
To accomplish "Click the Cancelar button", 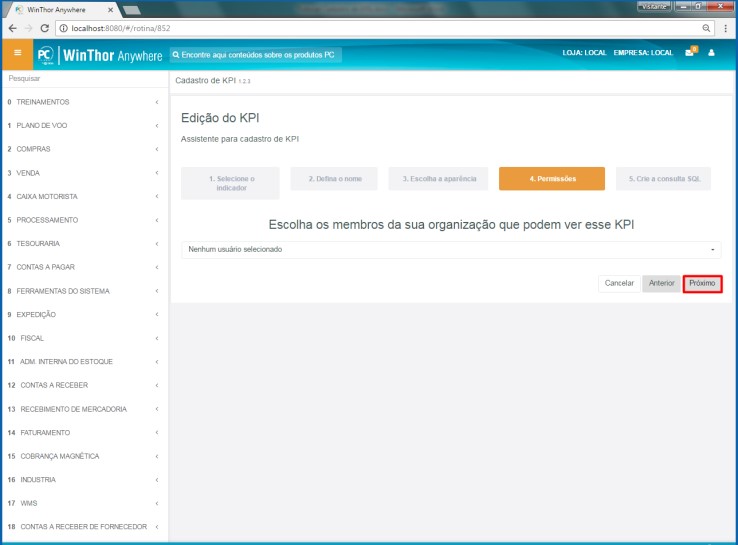I will [x=619, y=283].
